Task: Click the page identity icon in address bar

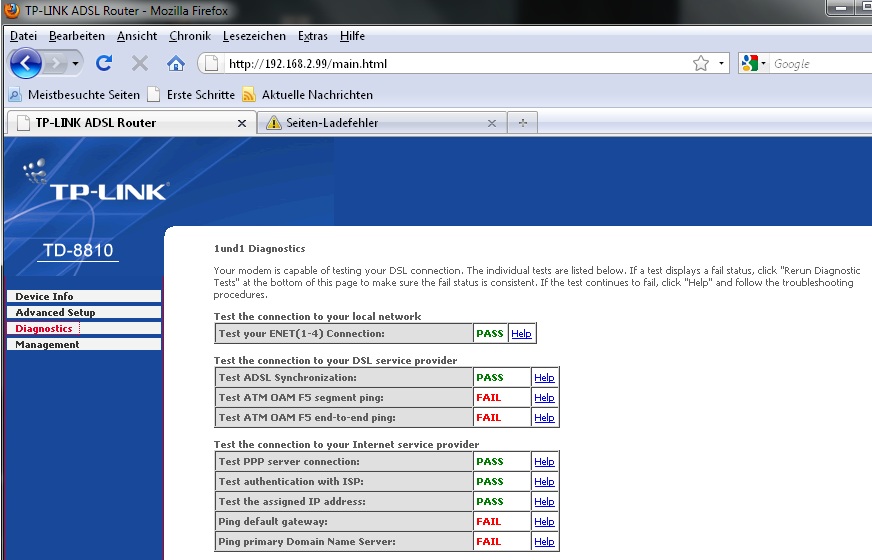Action: click(x=211, y=63)
